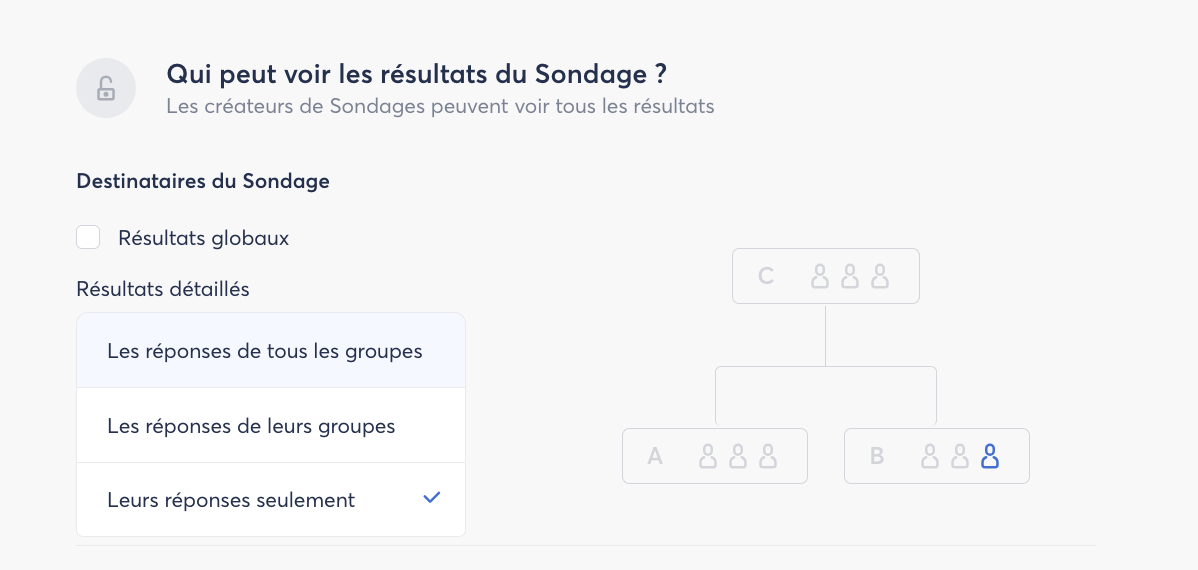Click last person icon in group C
The height and width of the screenshot is (570, 1198).
point(880,276)
